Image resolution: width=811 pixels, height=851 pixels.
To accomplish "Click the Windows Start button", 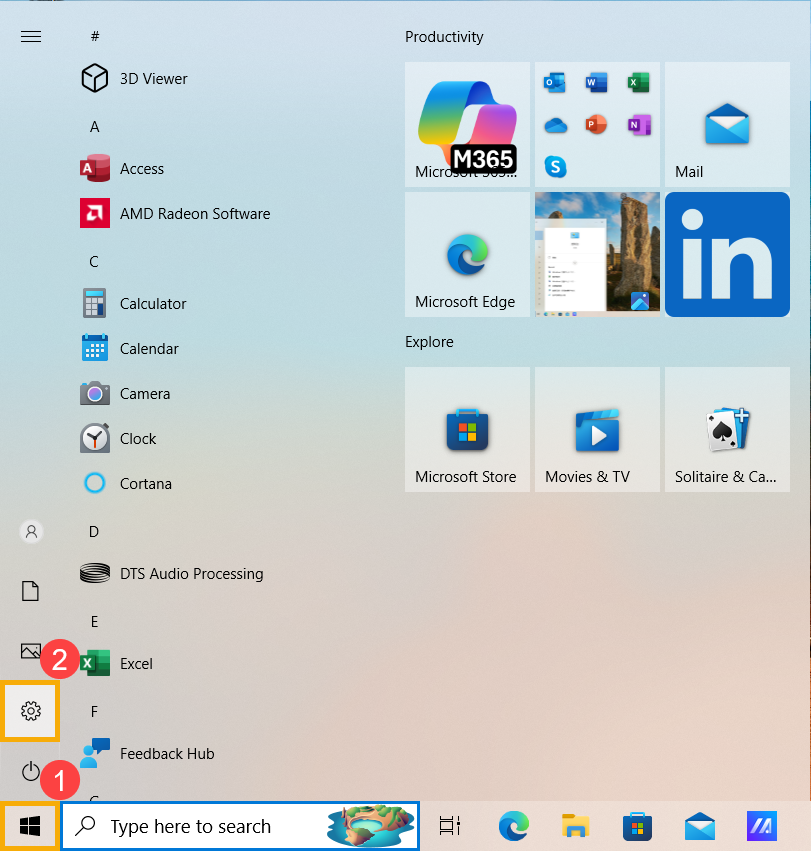I will [30, 827].
